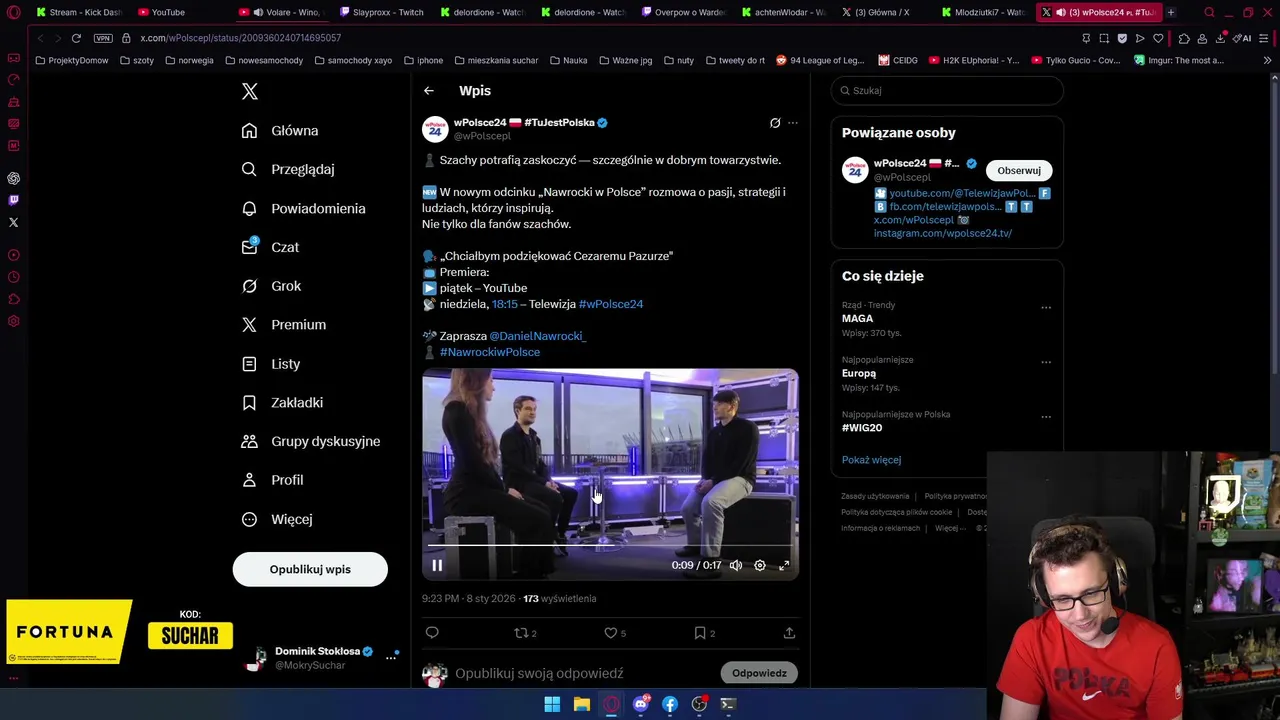Click the Opera menu logo

coord(14,12)
